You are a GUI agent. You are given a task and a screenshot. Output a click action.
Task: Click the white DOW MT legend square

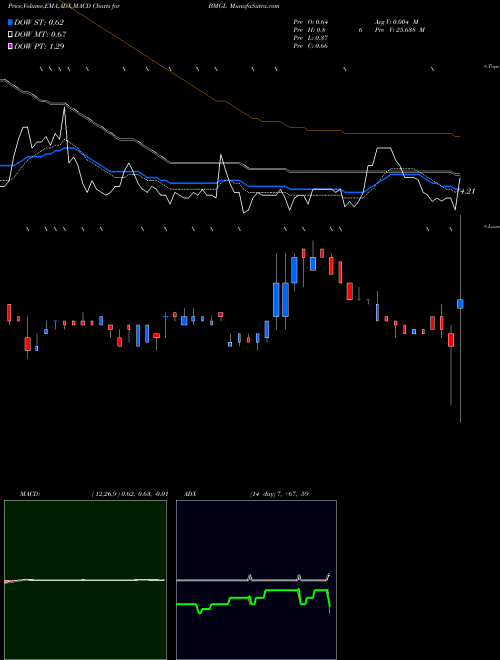pos(10,34)
